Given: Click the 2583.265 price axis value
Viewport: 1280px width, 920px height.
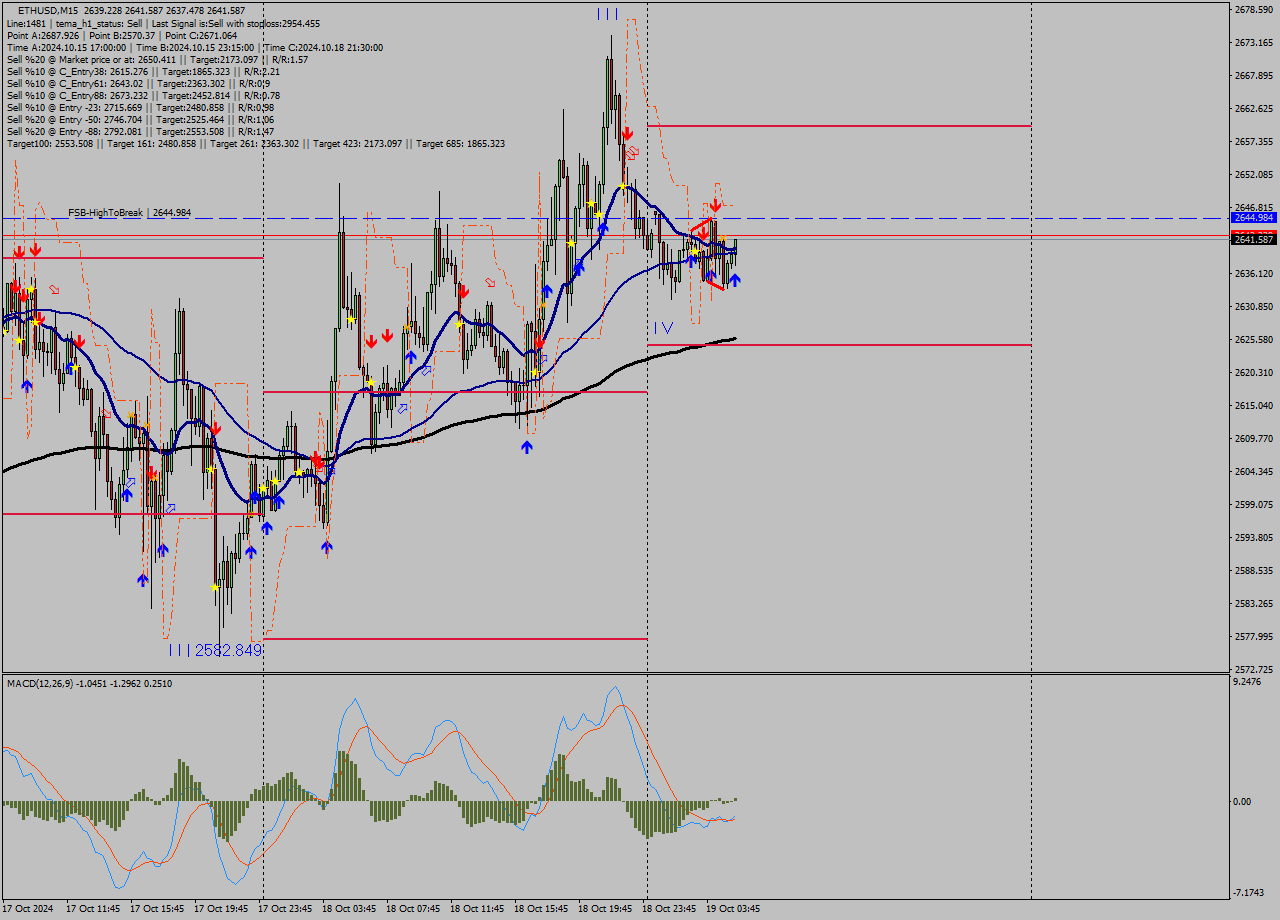Looking at the screenshot, I should 1254,604.
